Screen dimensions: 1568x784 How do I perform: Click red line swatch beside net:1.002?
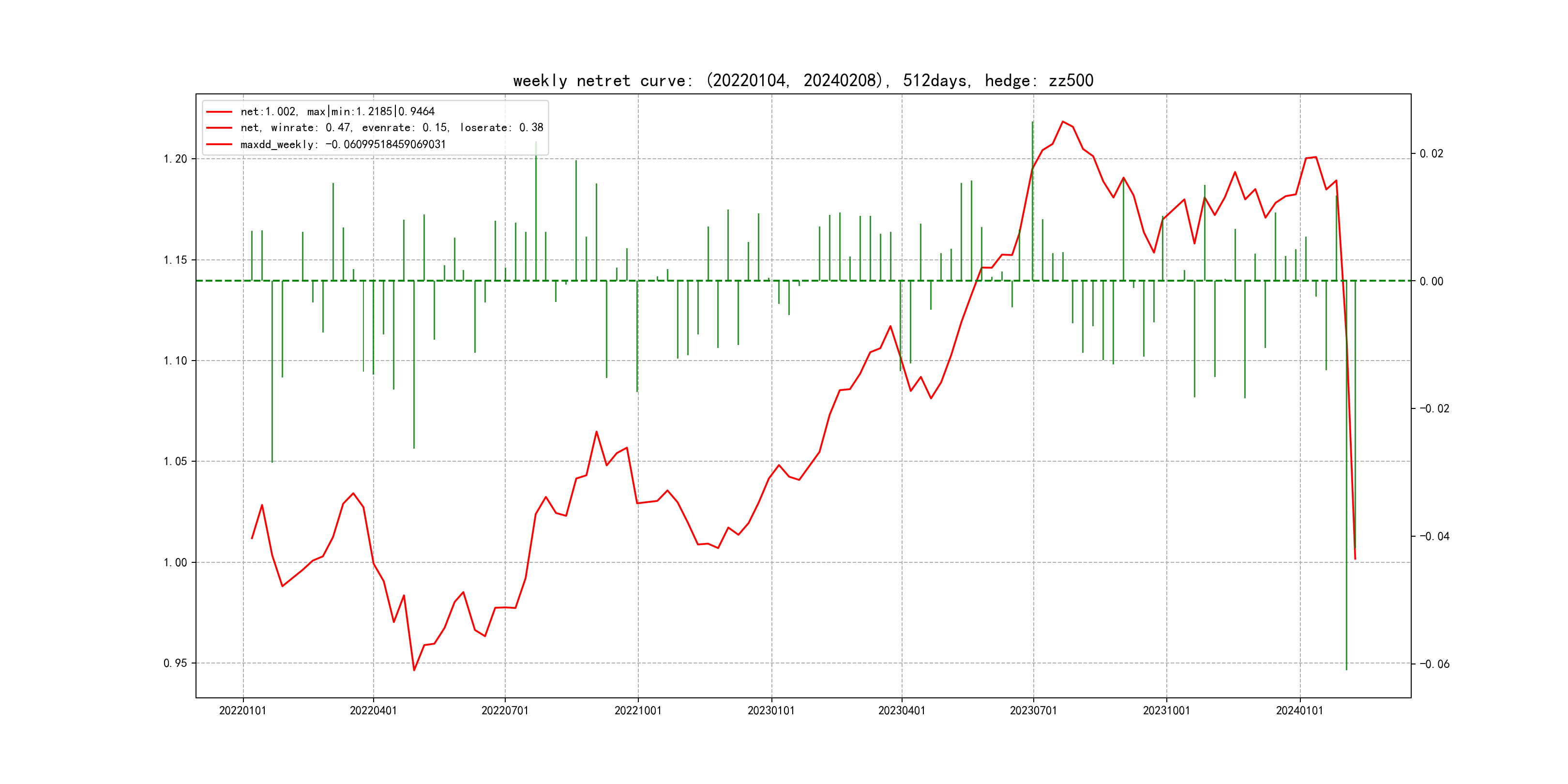[219, 111]
